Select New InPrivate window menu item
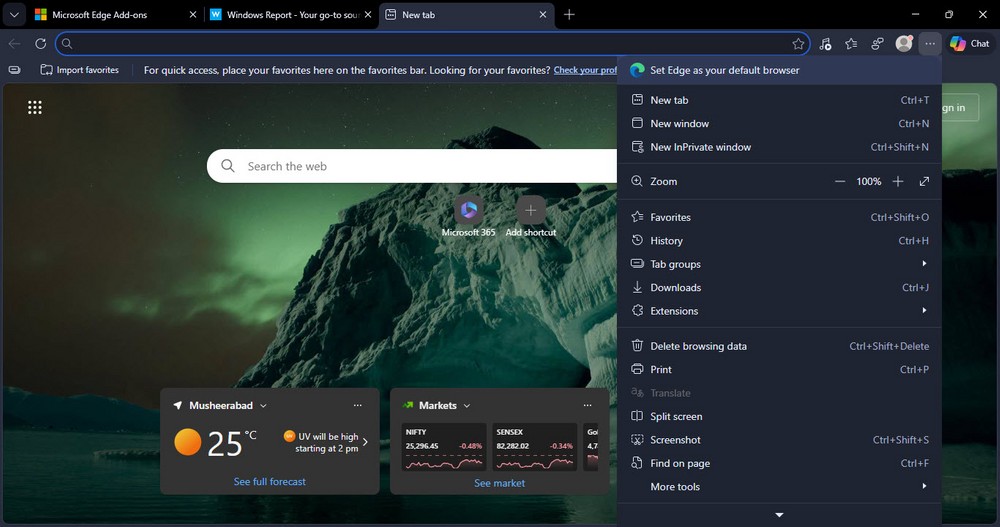This screenshot has width=1000, height=527. click(x=700, y=147)
